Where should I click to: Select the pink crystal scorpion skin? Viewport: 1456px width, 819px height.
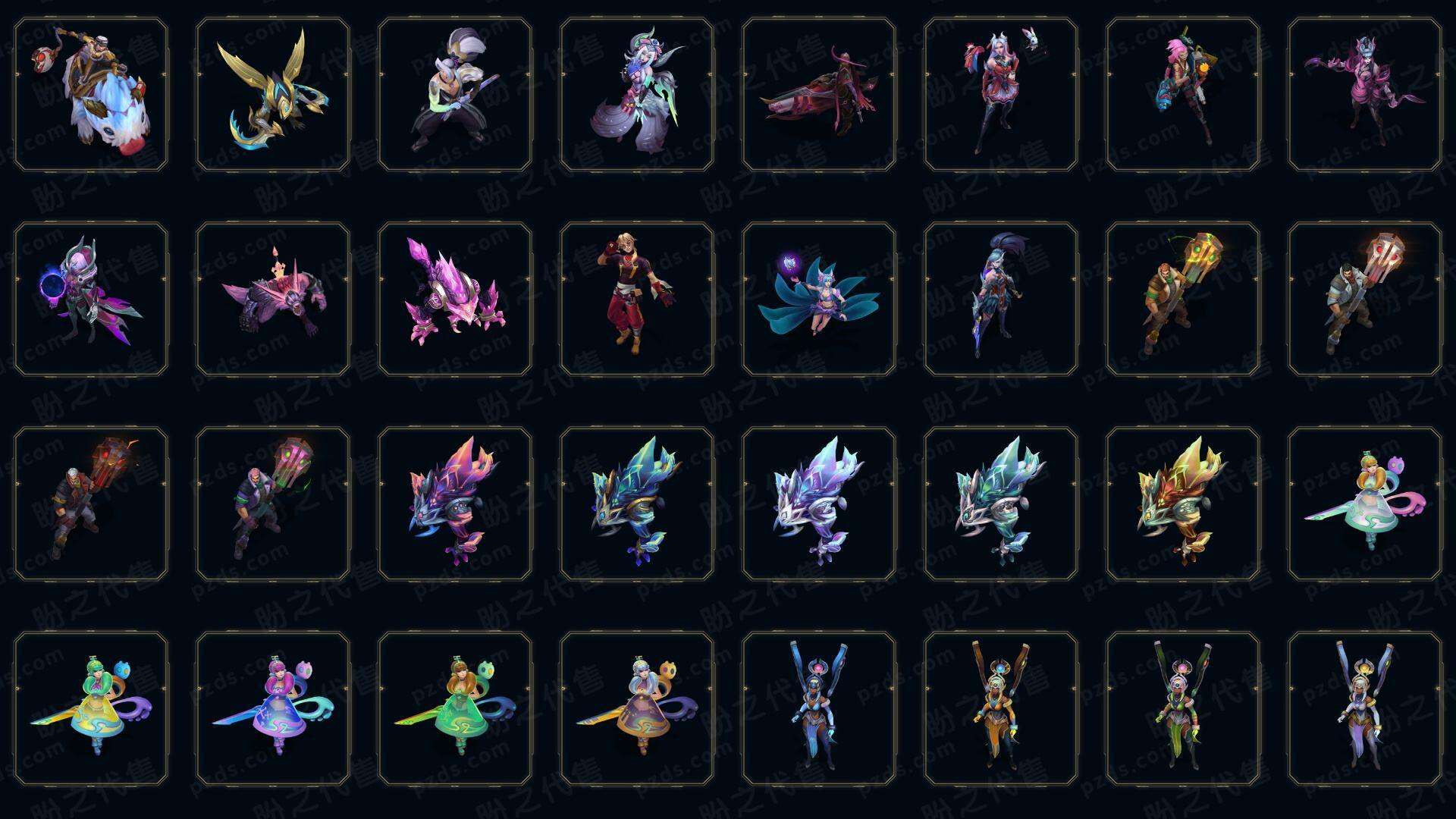[455, 299]
